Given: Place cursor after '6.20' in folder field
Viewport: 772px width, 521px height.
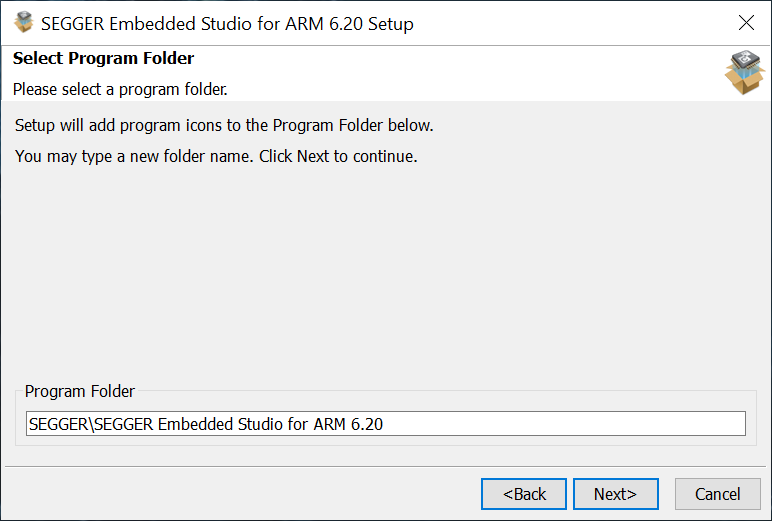Looking at the screenshot, I should click(x=385, y=424).
